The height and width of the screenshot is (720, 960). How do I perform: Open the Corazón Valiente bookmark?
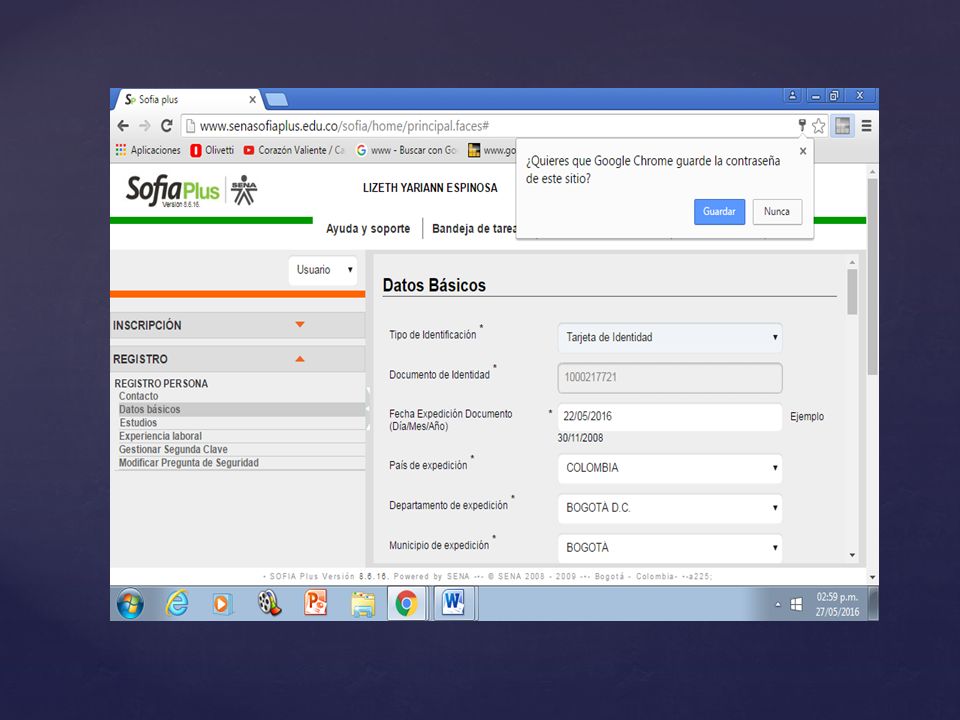click(x=294, y=150)
